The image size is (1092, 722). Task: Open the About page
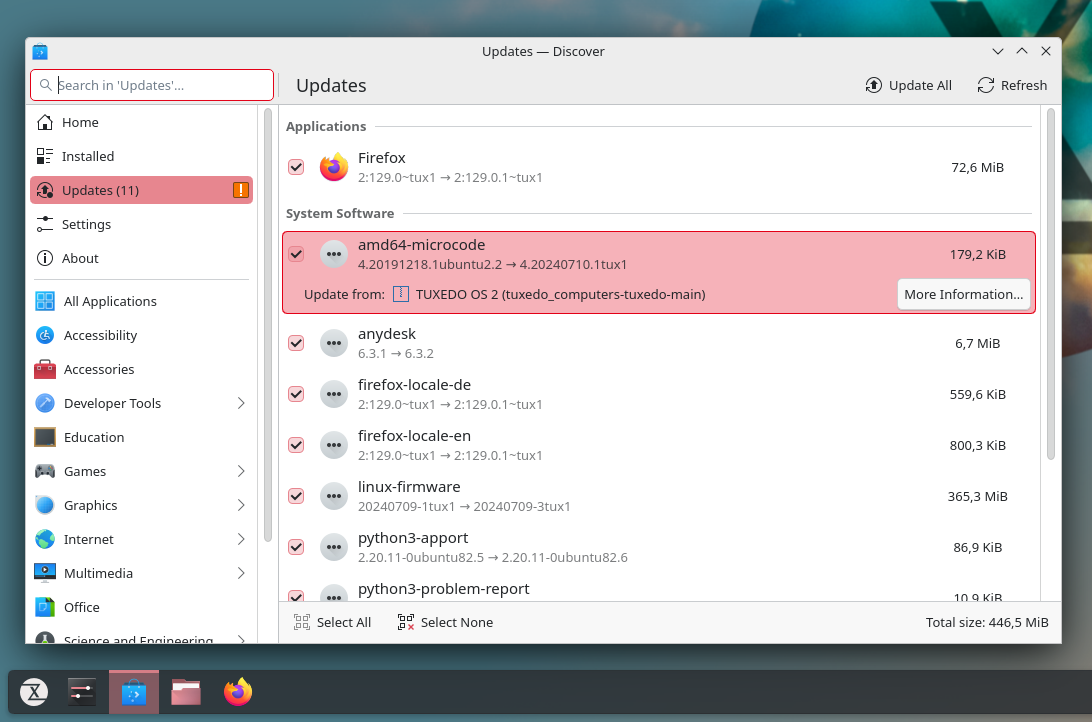click(x=141, y=258)
